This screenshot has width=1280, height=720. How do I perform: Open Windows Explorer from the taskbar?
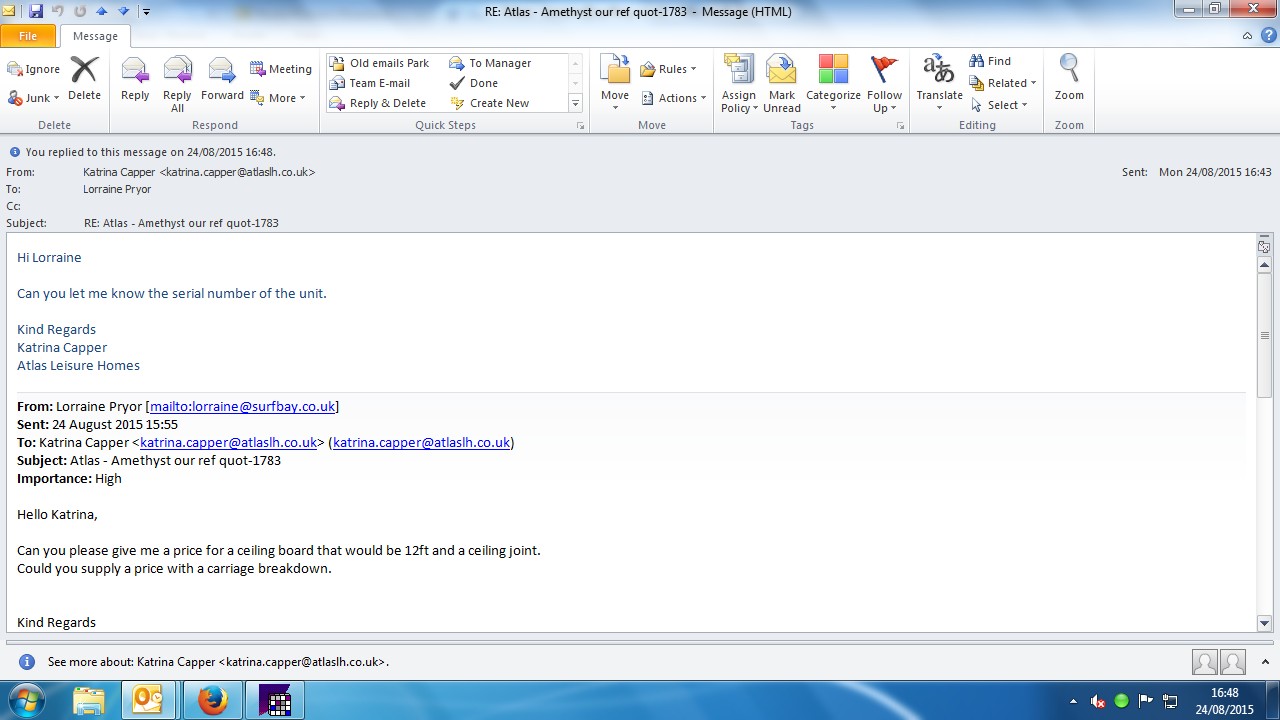coord(89,700)
